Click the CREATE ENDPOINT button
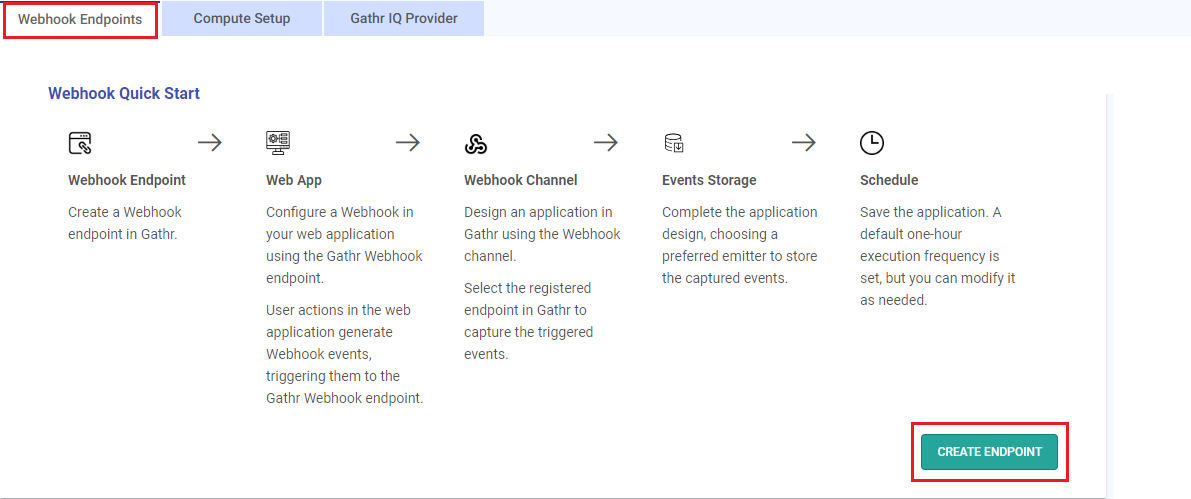This screenshot has height=499, width=1191. tap(989, 452)
